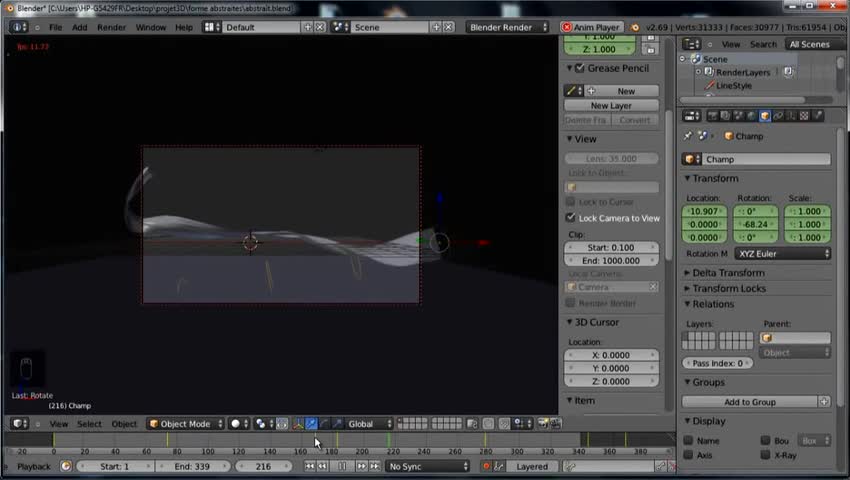Enable the scale manipulator icon
This screenshot has width=850, height=480.
pos(337,424)
